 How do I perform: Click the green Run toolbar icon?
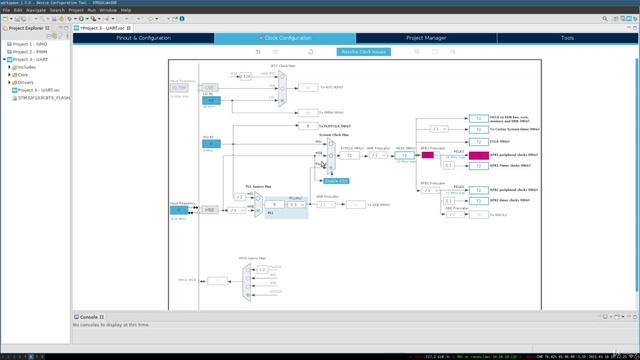[x=81, y=19]
